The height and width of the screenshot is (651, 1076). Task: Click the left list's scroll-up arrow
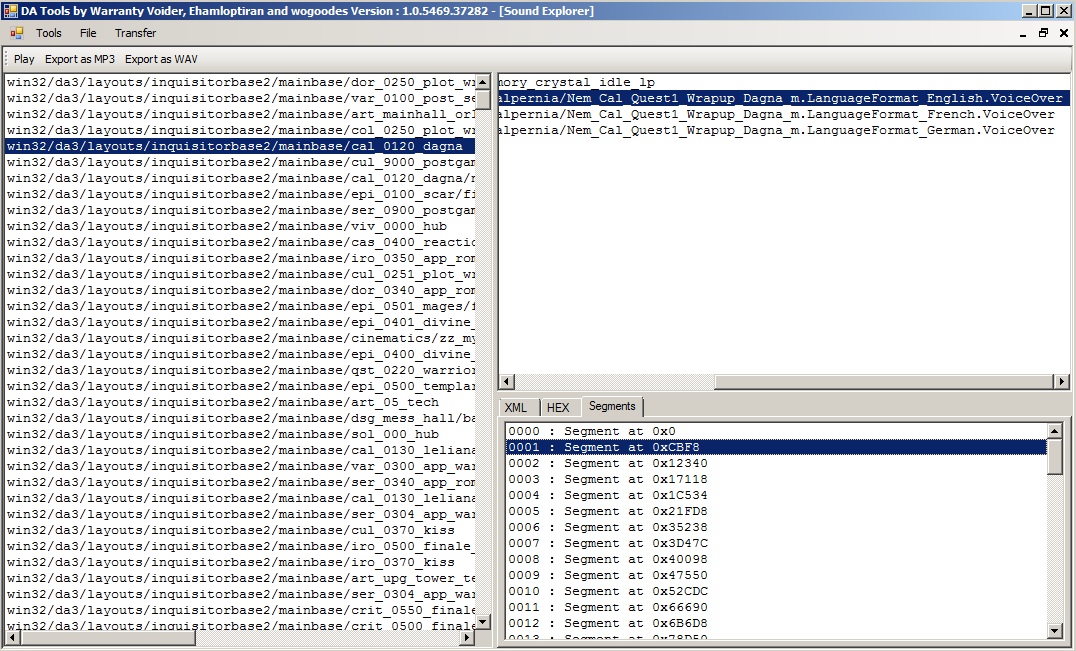(x=483, y=82)
